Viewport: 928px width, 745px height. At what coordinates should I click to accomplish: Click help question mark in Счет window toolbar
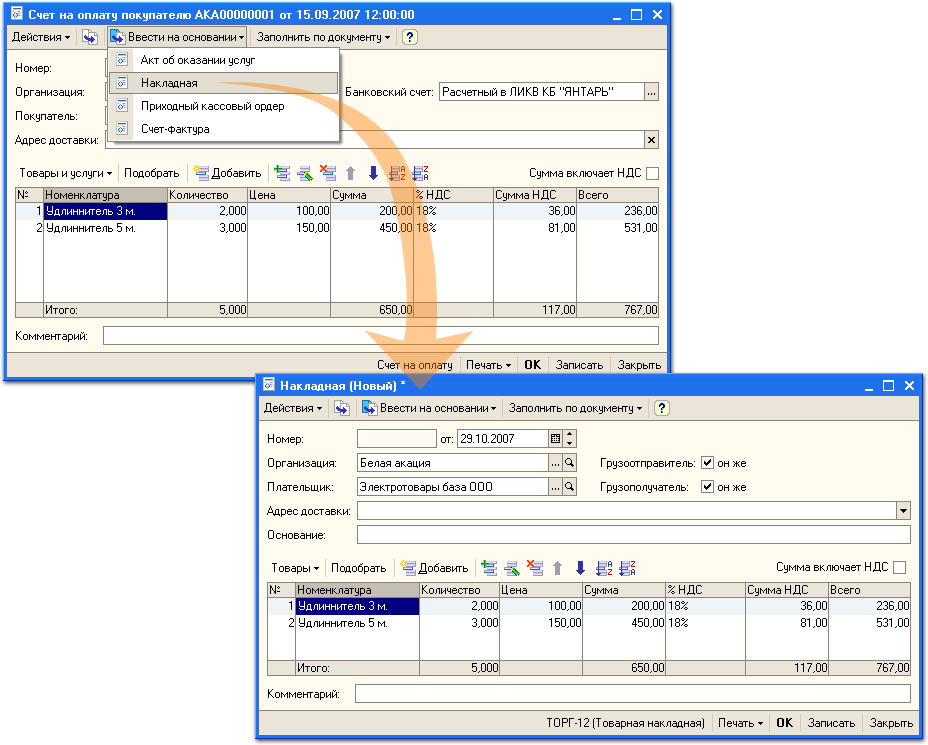tap(410, 37)
